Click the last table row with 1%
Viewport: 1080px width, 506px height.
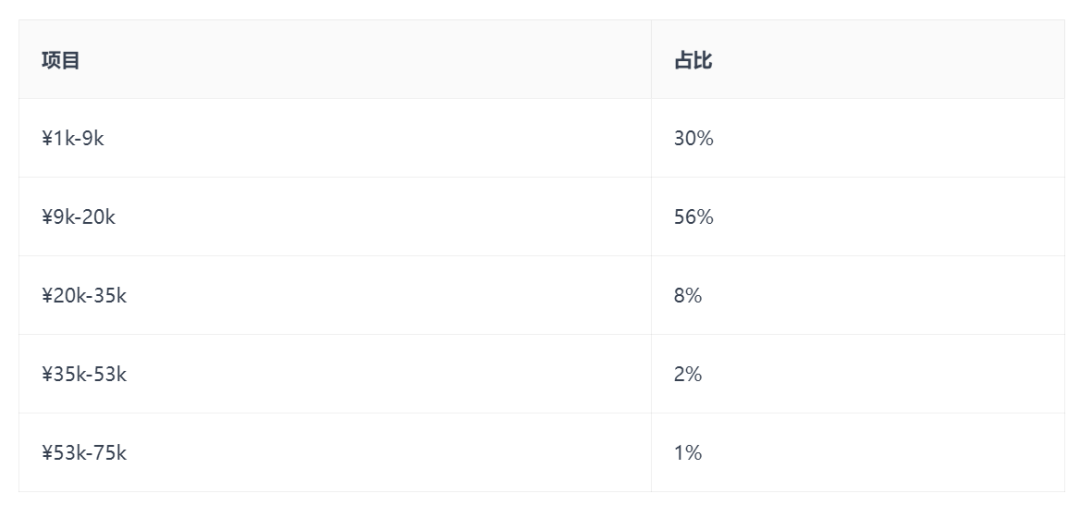(x=541, y=452)
